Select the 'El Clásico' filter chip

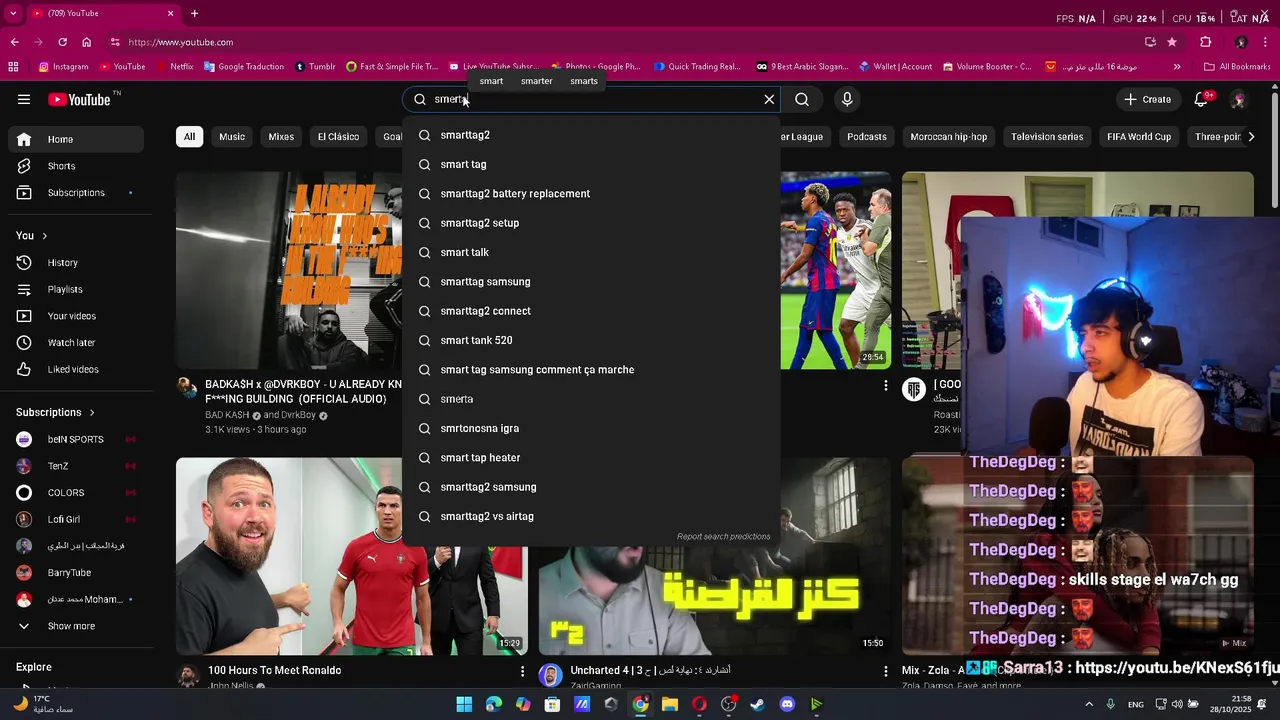coord(338,137)
